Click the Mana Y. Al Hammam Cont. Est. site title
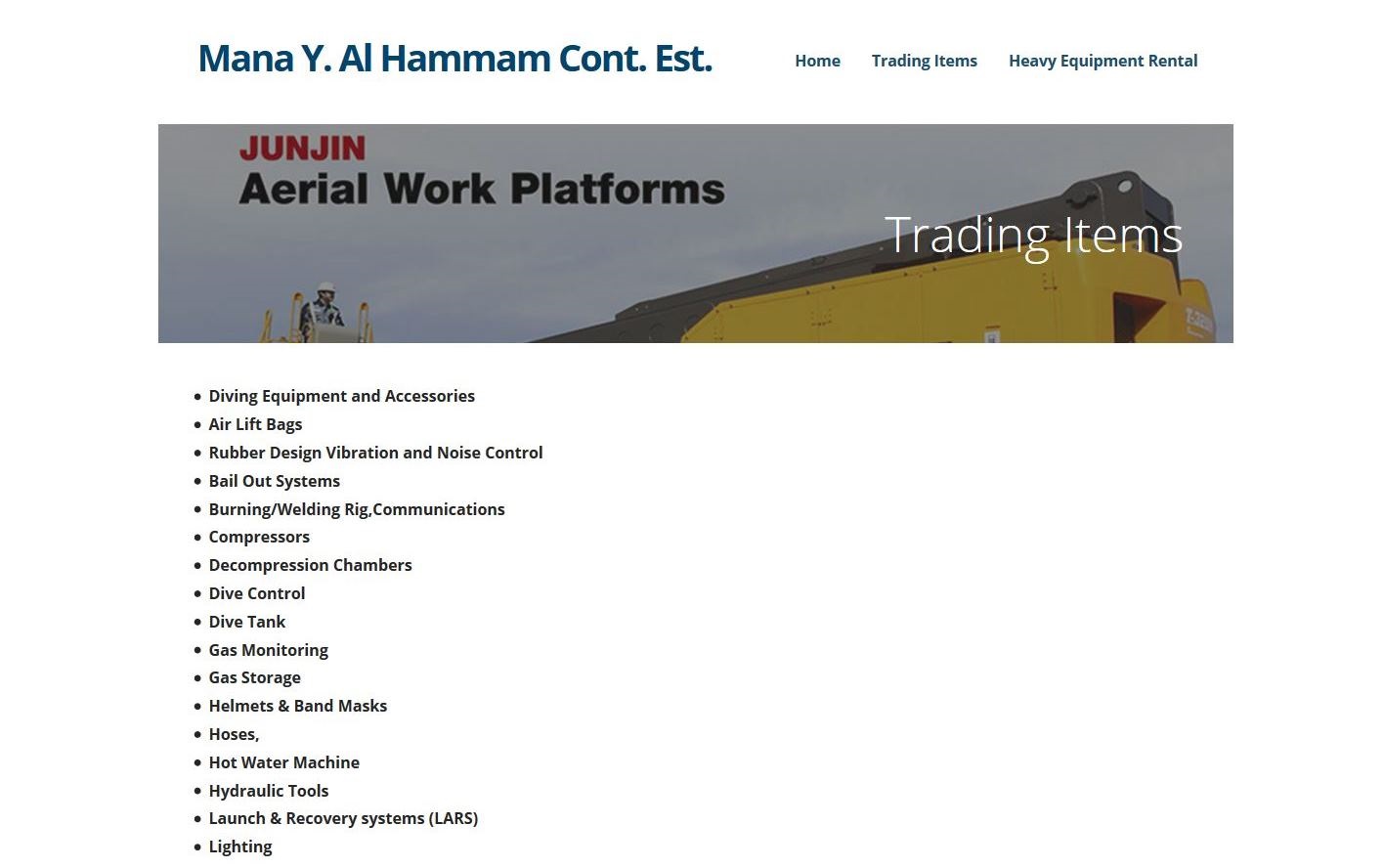This screenshot has width=1384, height=868. click(x=454, y=59)
